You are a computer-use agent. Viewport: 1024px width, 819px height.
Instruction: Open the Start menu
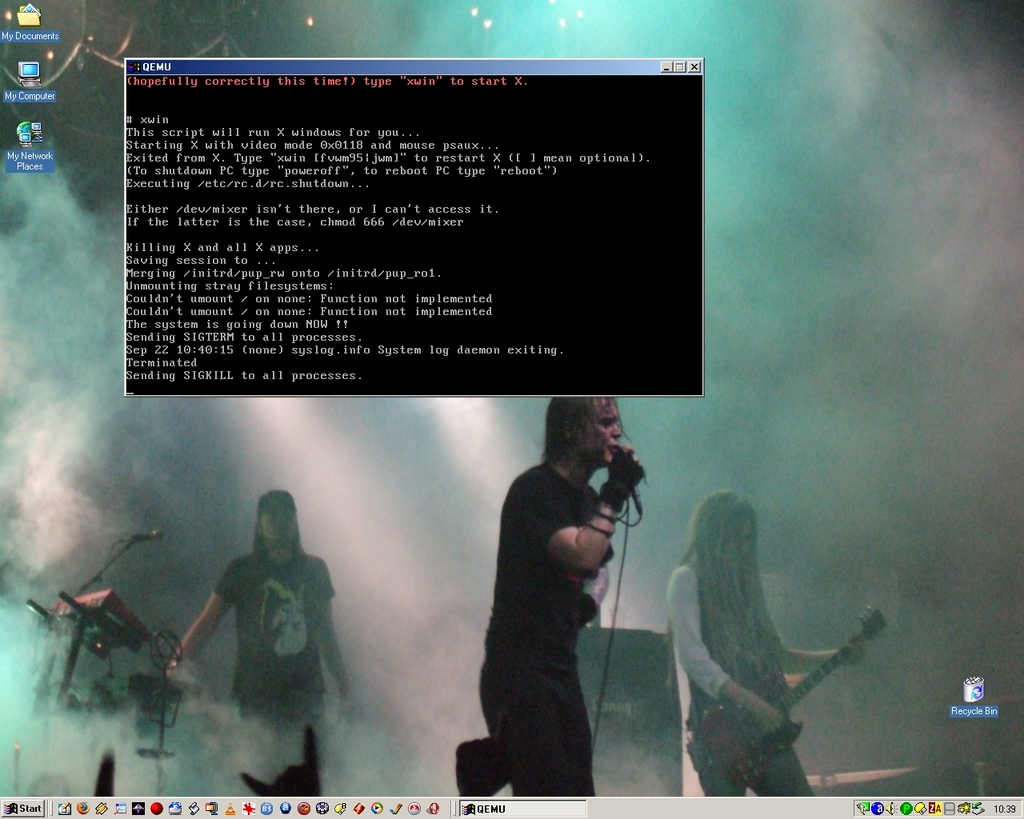click(x=24, y=809)
